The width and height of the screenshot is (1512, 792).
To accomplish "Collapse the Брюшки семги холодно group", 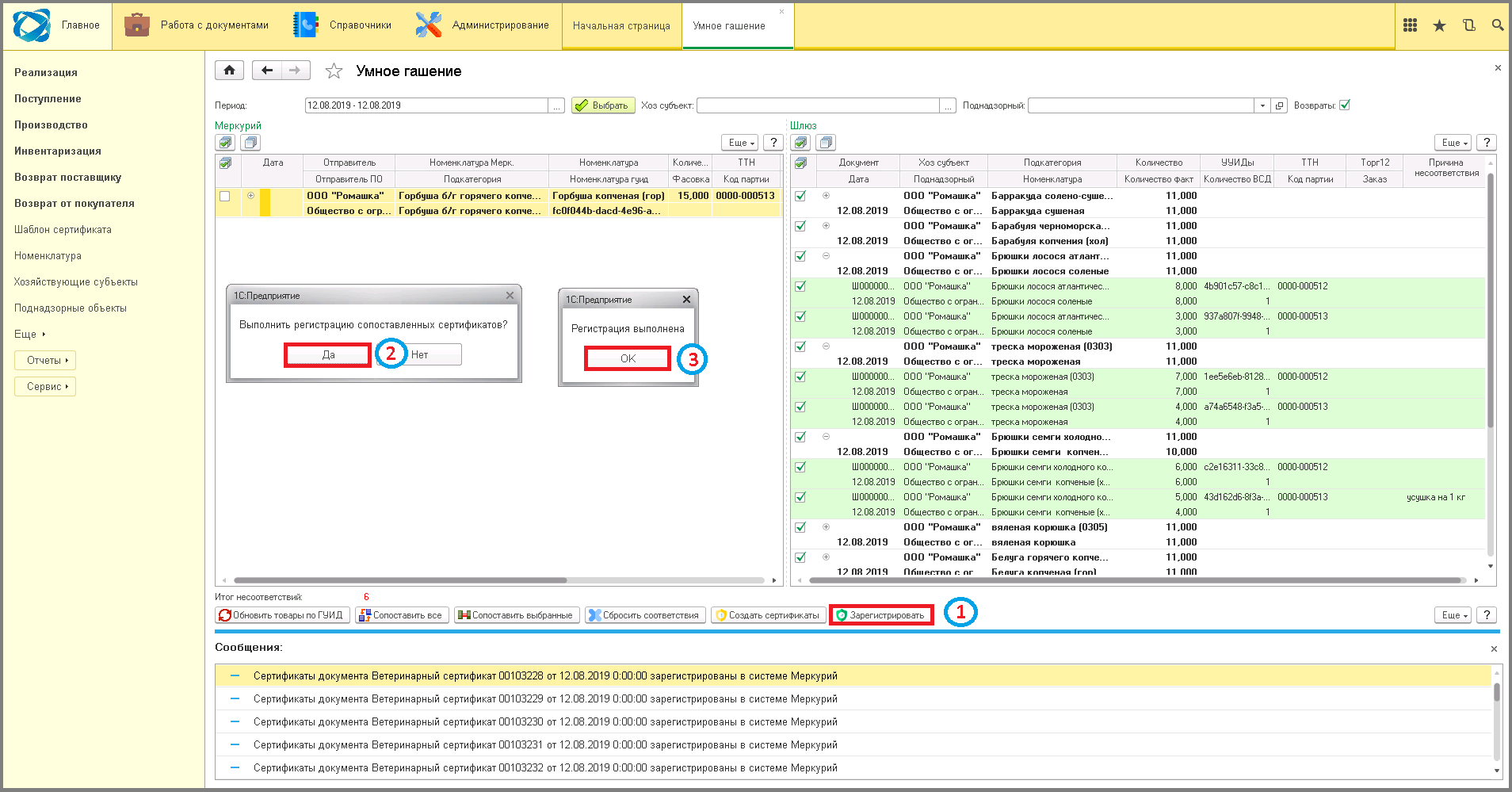I will (826, 436).
